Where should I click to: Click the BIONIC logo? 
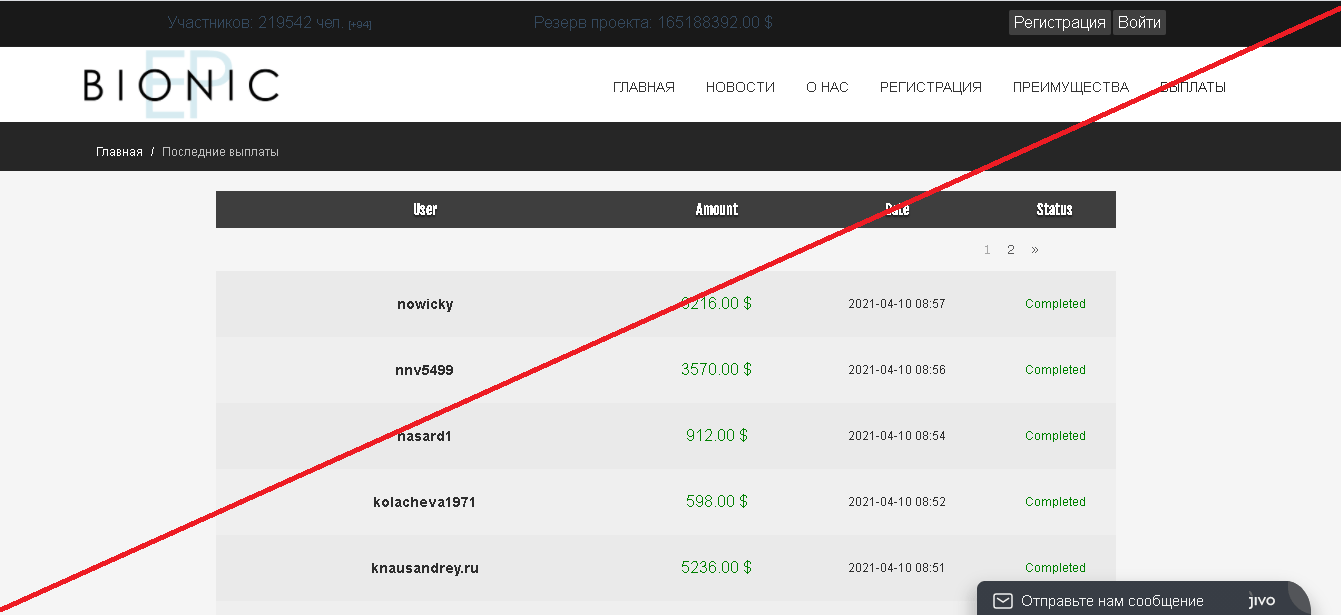tap(181, 85)
